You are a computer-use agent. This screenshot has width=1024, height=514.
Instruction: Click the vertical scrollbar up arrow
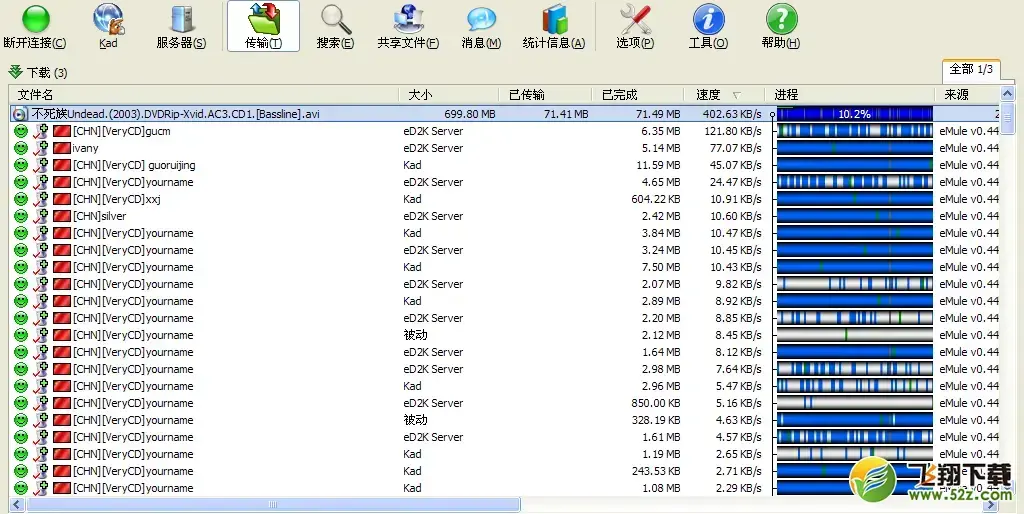click(x=1007, y=94)
